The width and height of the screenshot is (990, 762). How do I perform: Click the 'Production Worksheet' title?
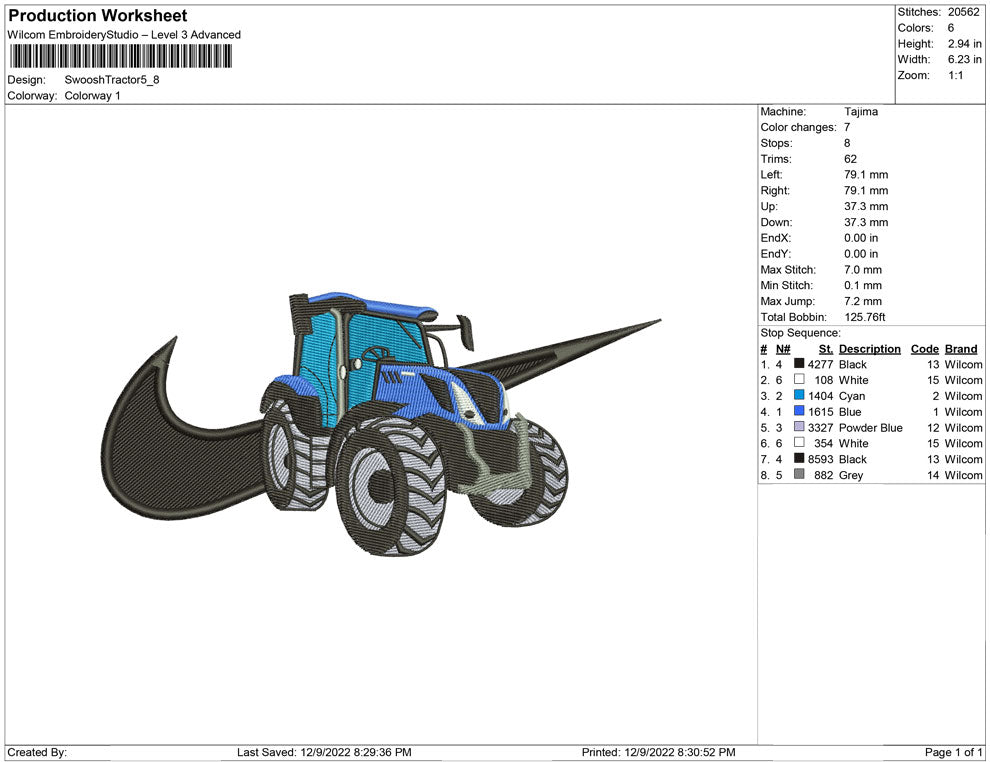[x=98, y=16]
